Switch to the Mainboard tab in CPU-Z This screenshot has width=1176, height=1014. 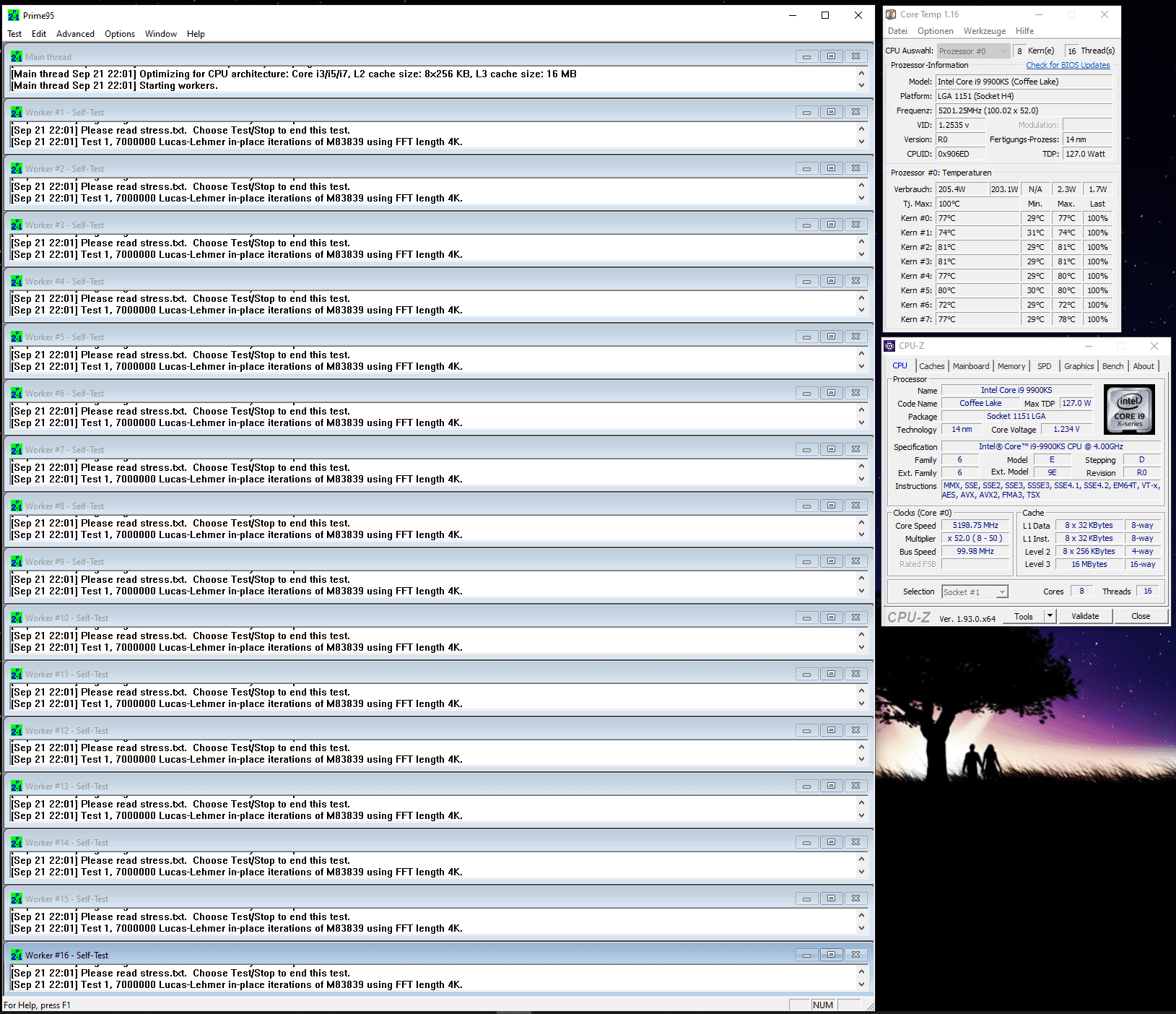[971, 366]
